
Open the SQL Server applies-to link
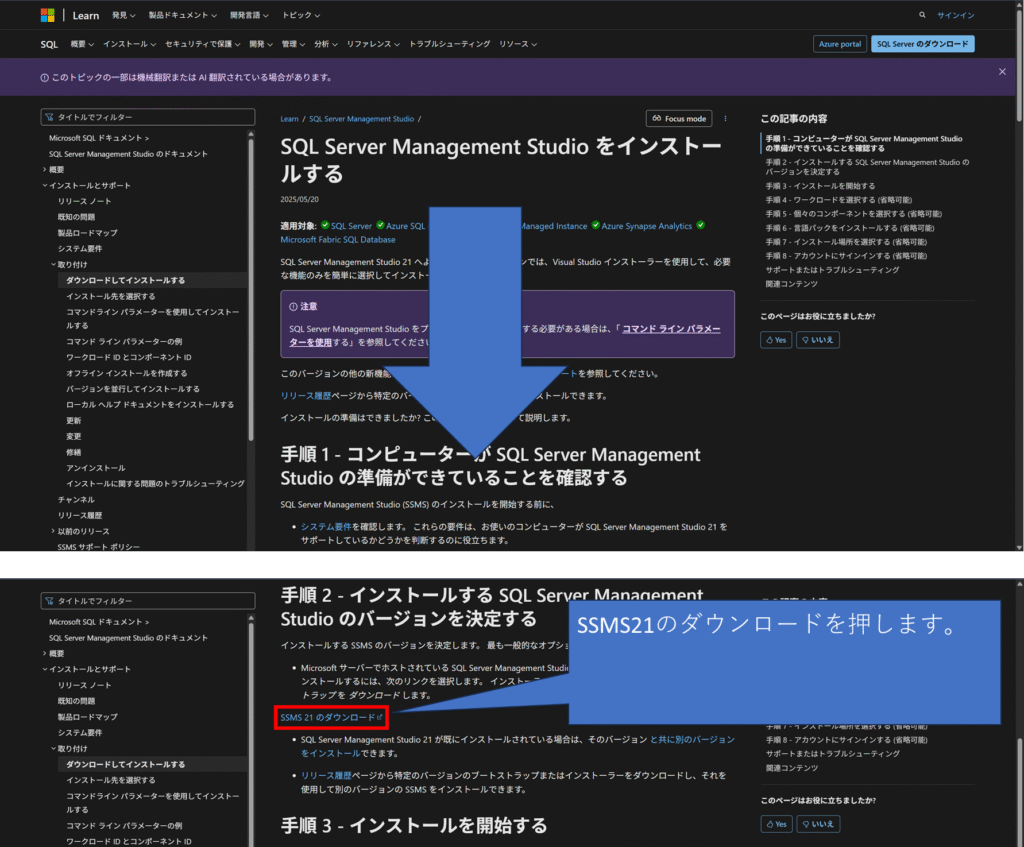coord(351,226)
